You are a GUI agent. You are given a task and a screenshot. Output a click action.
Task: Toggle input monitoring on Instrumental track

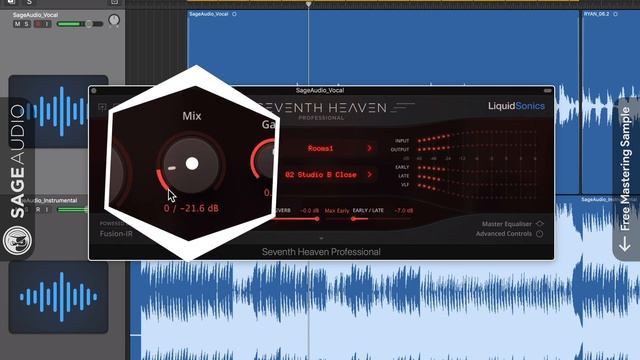click(x=47, y=210)
